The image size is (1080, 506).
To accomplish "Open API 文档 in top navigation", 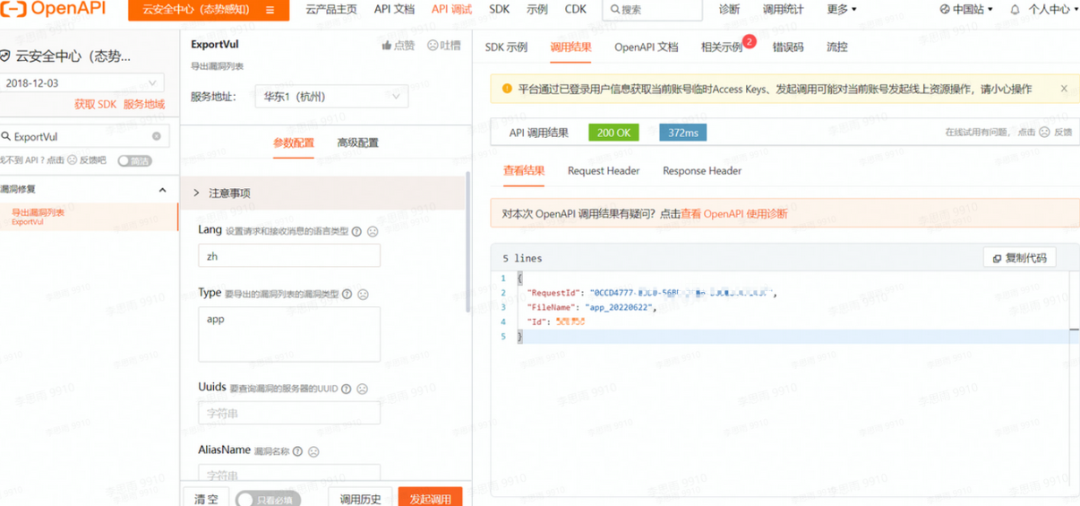I will pos(395,10).
